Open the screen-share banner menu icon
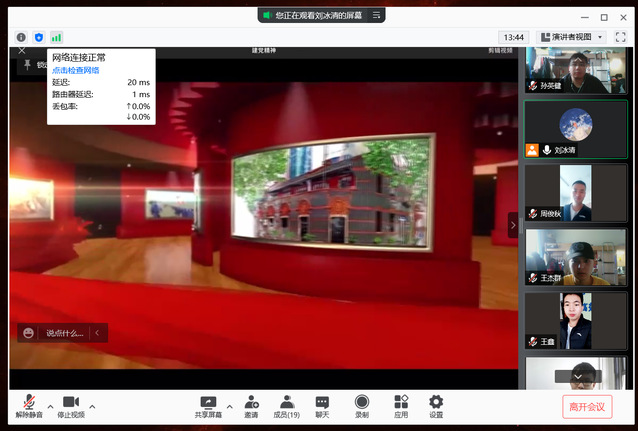Image resolution: width=638 pixels, height=431 pixels. 377,15
